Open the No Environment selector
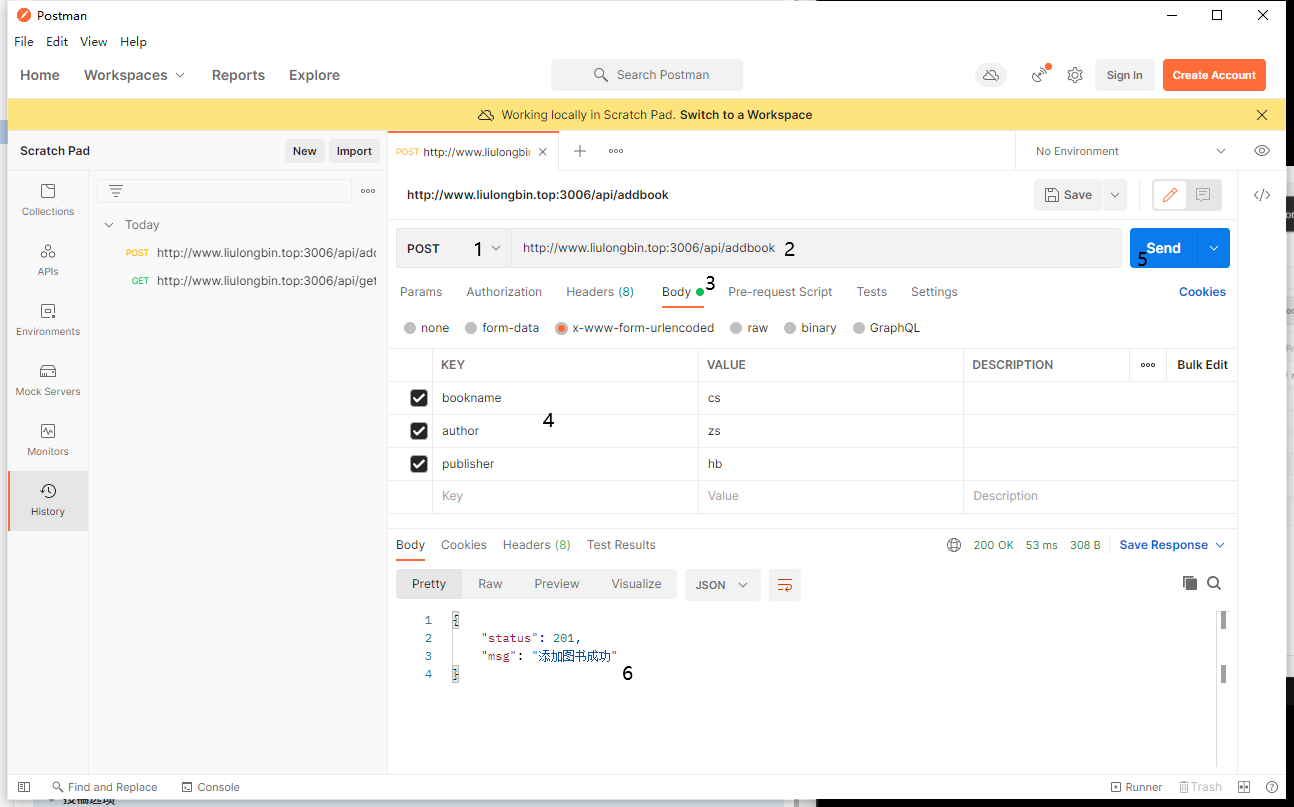This screenshot has height=807, width=1294. [x=1130, y=151]
